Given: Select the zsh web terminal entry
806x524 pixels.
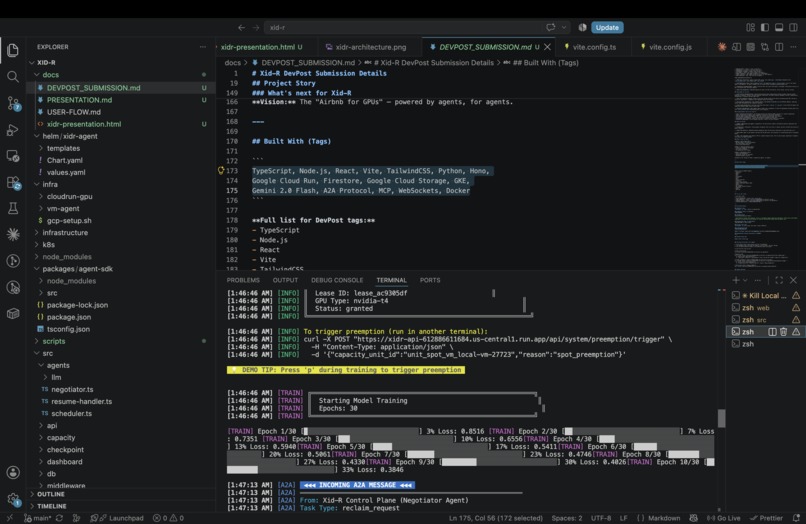Looking at the screenshot, I should 765,308.
